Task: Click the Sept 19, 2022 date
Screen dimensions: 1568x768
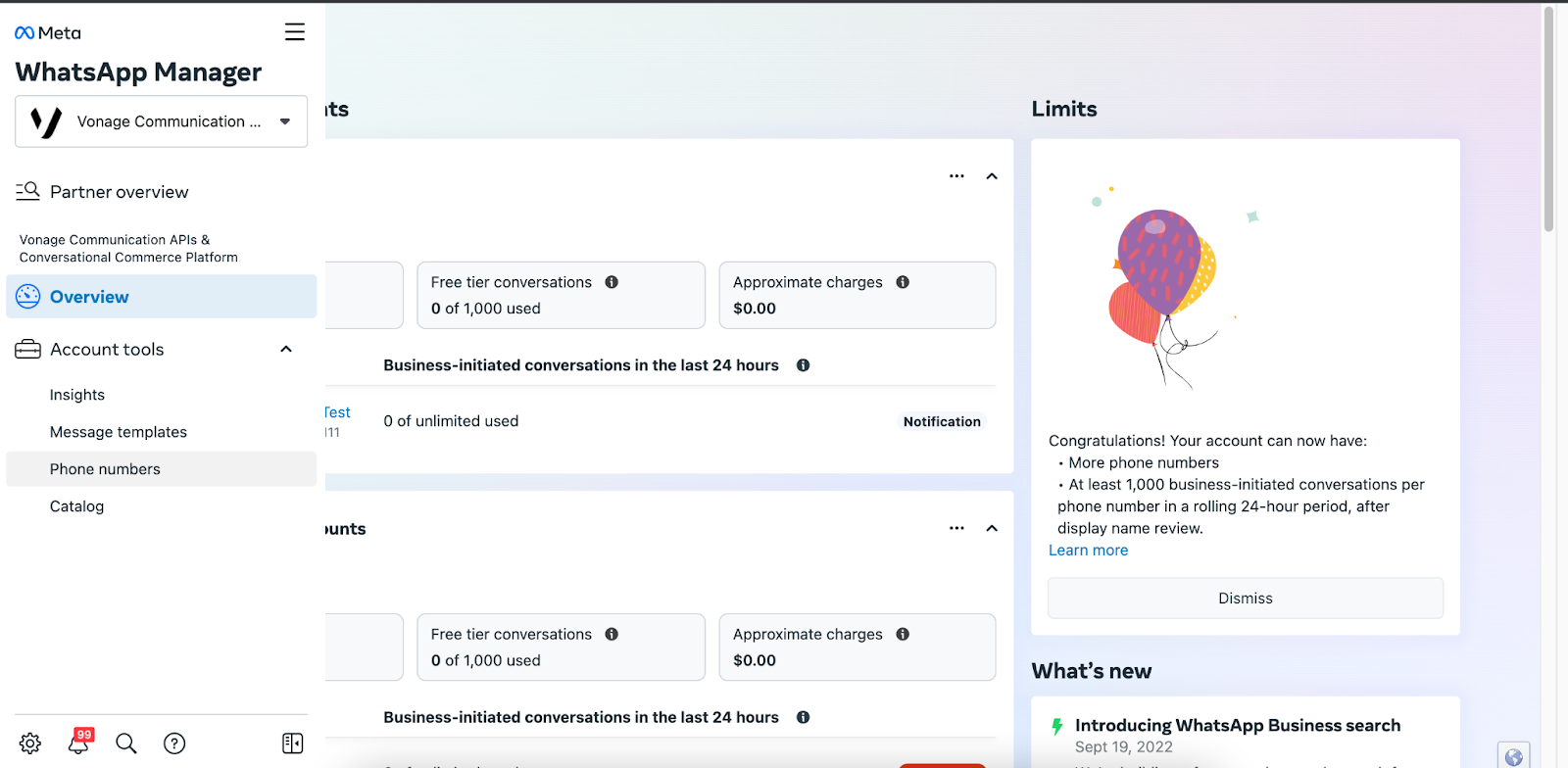Action: tap(1124, 746)
